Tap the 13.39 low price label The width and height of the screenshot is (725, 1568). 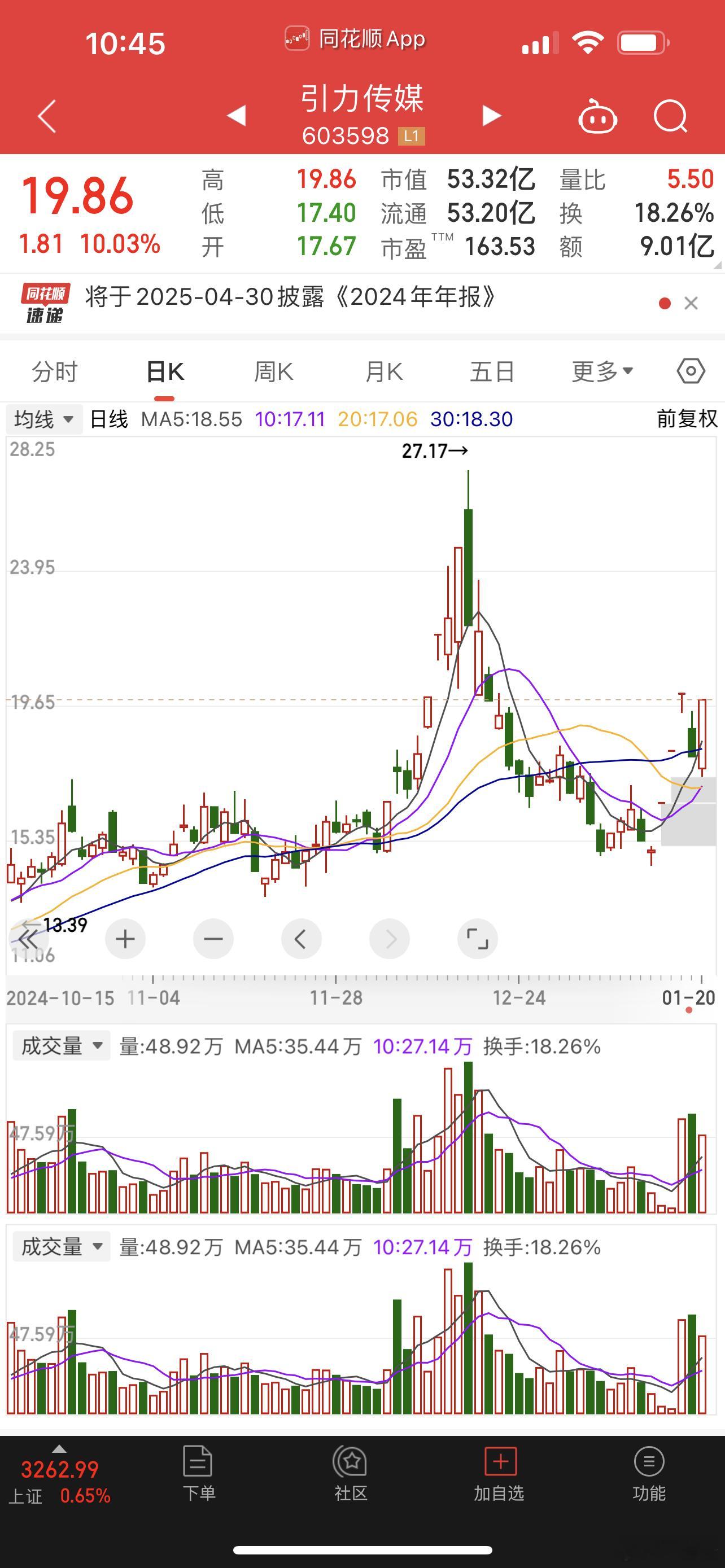pos(64,925)
